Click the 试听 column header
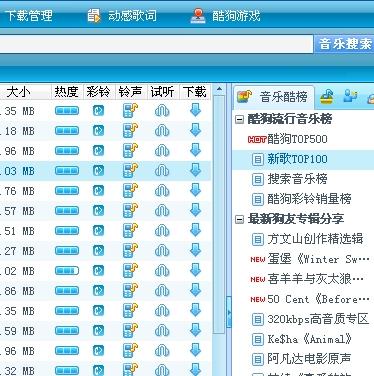This screenshot has width=374, height=376. (x=162, y=92)
